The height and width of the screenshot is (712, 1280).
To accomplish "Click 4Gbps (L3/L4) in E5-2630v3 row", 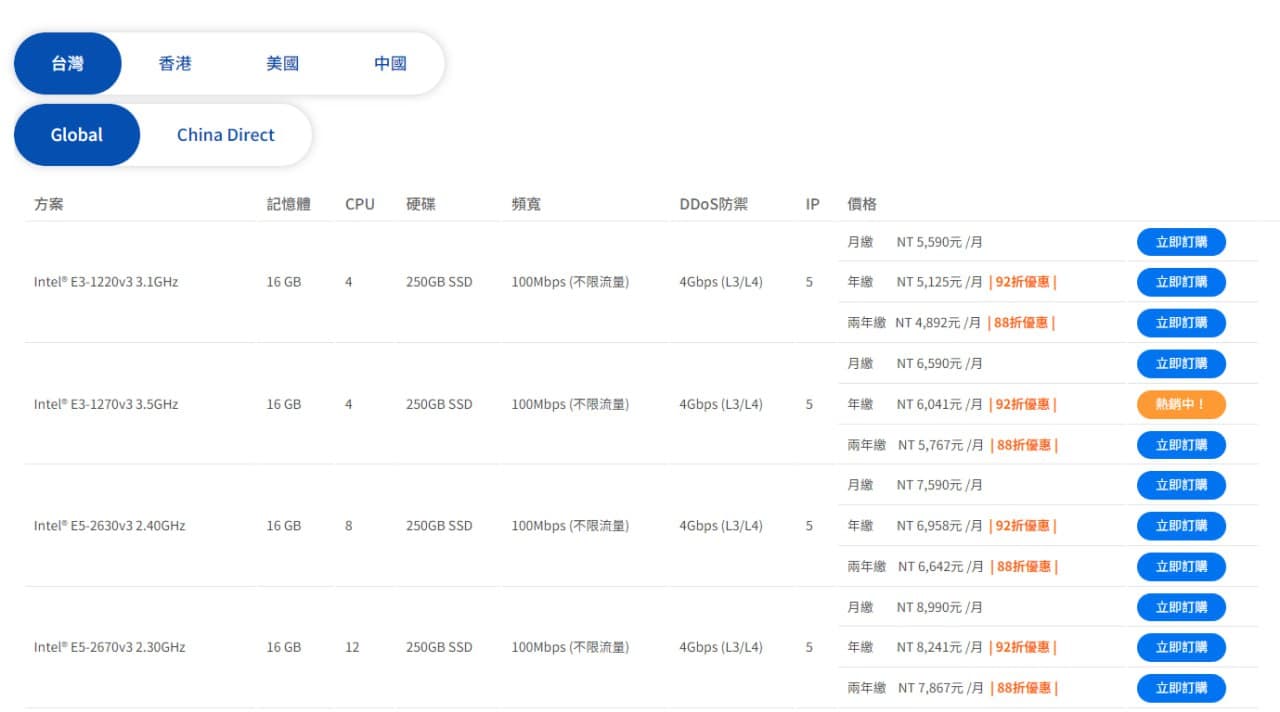I will [721, 526].
